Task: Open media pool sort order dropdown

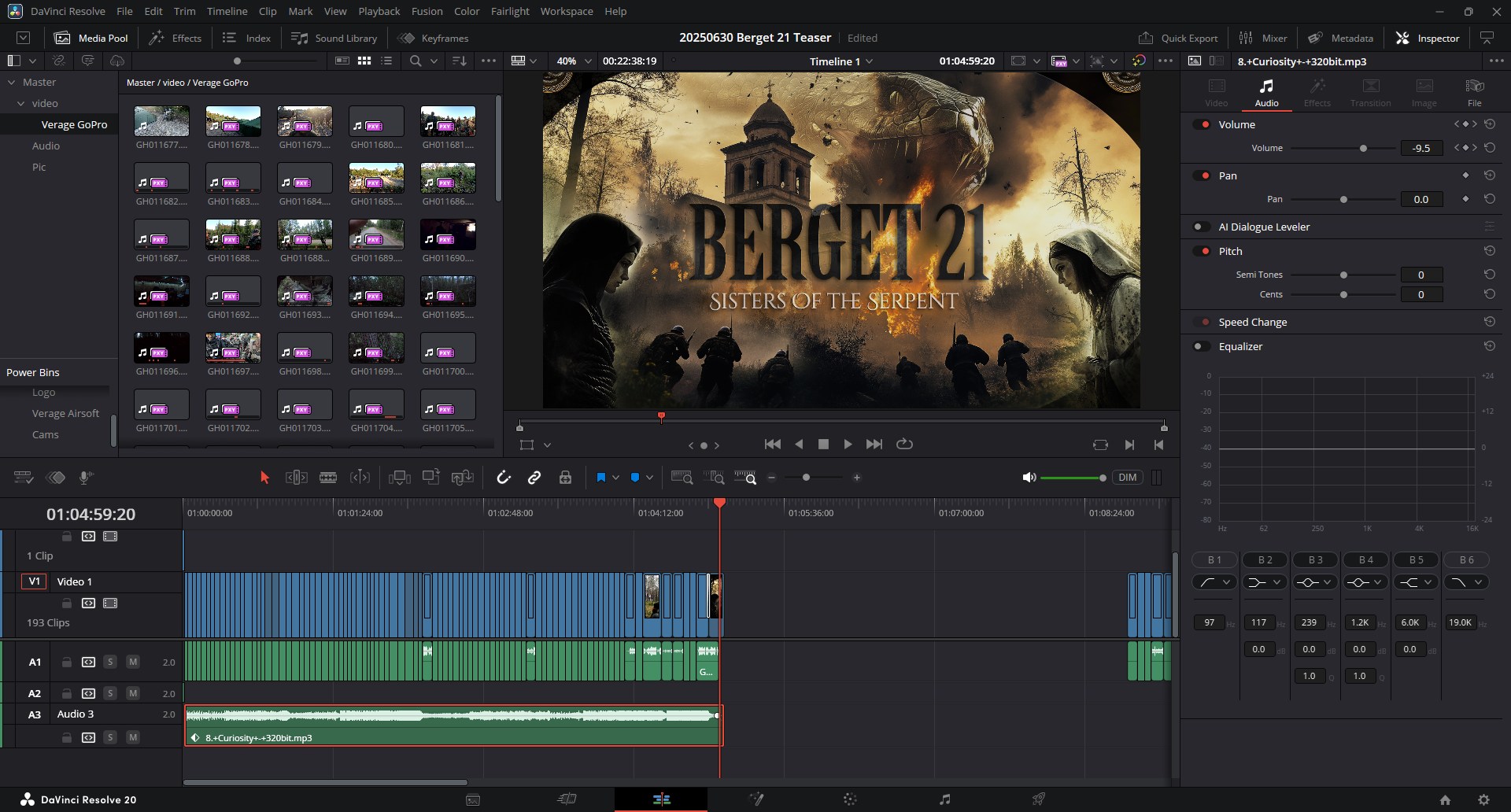Action: tap(460, 61)
